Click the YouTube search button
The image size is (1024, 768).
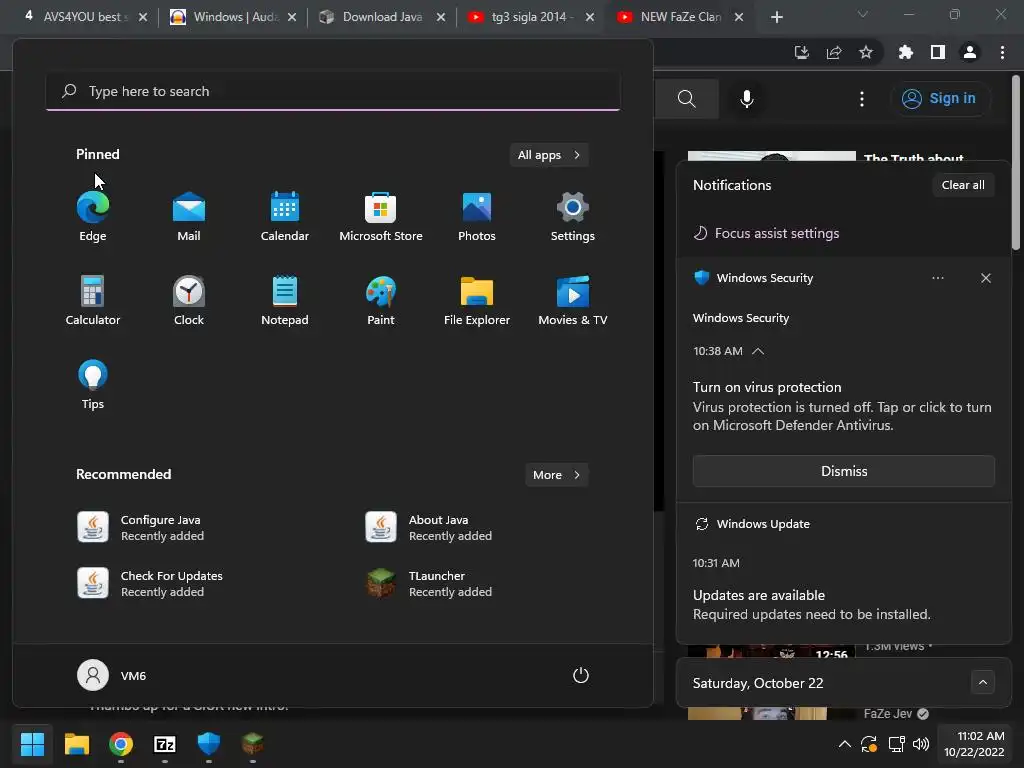coord(686,99)
